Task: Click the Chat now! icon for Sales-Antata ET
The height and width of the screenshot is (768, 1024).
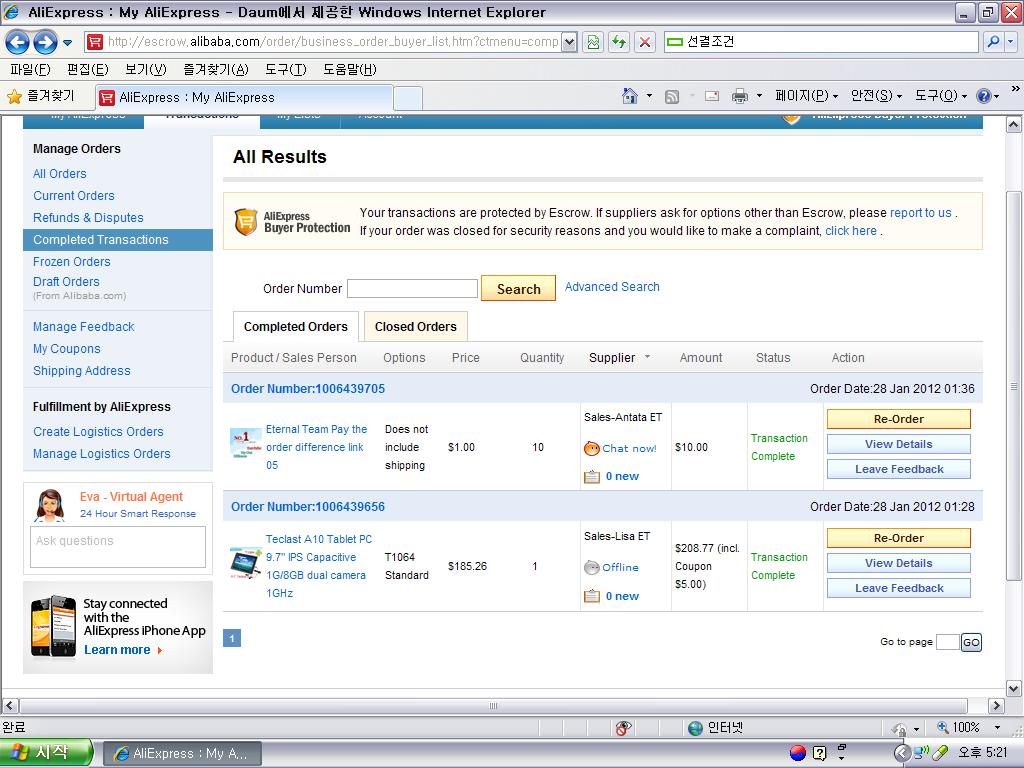Action: [592, 449]
